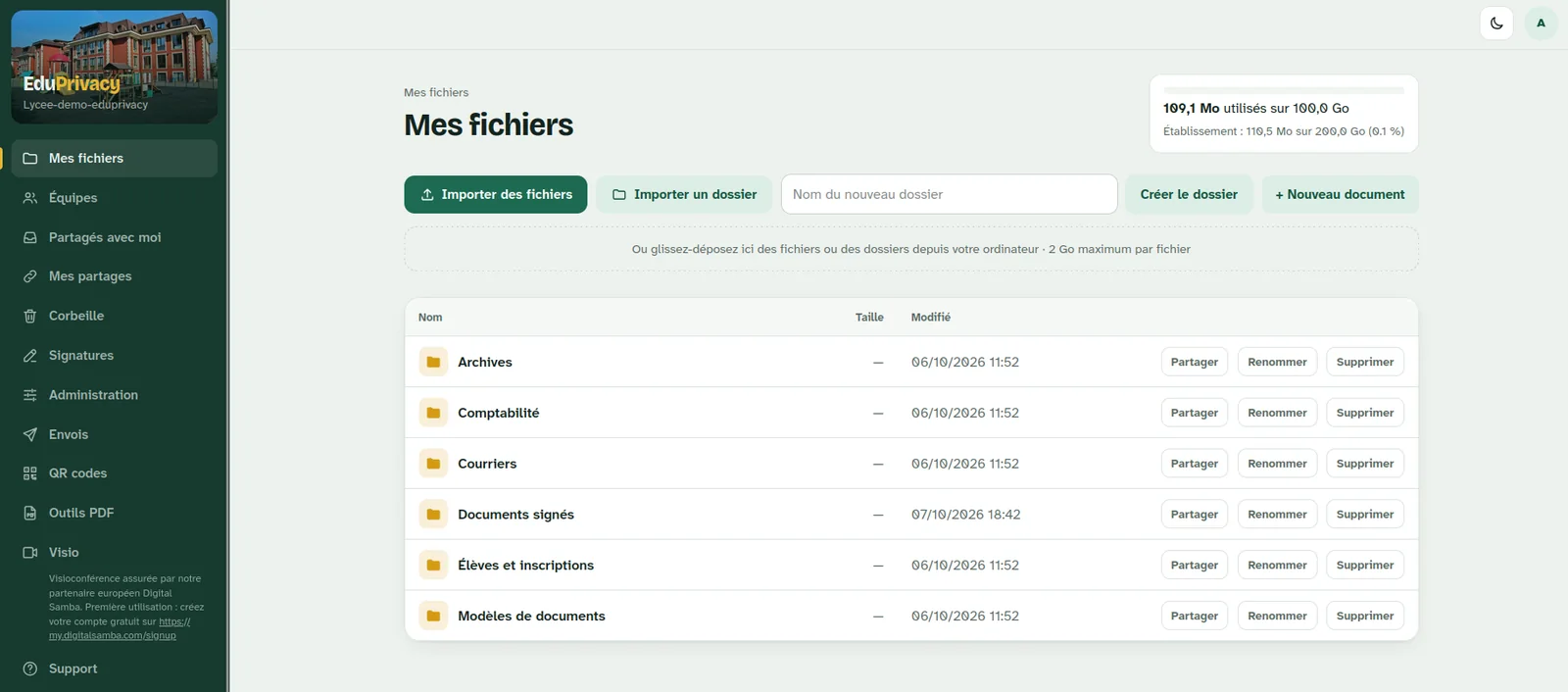Click the Comptabilité folder icon

coord(433,413)
